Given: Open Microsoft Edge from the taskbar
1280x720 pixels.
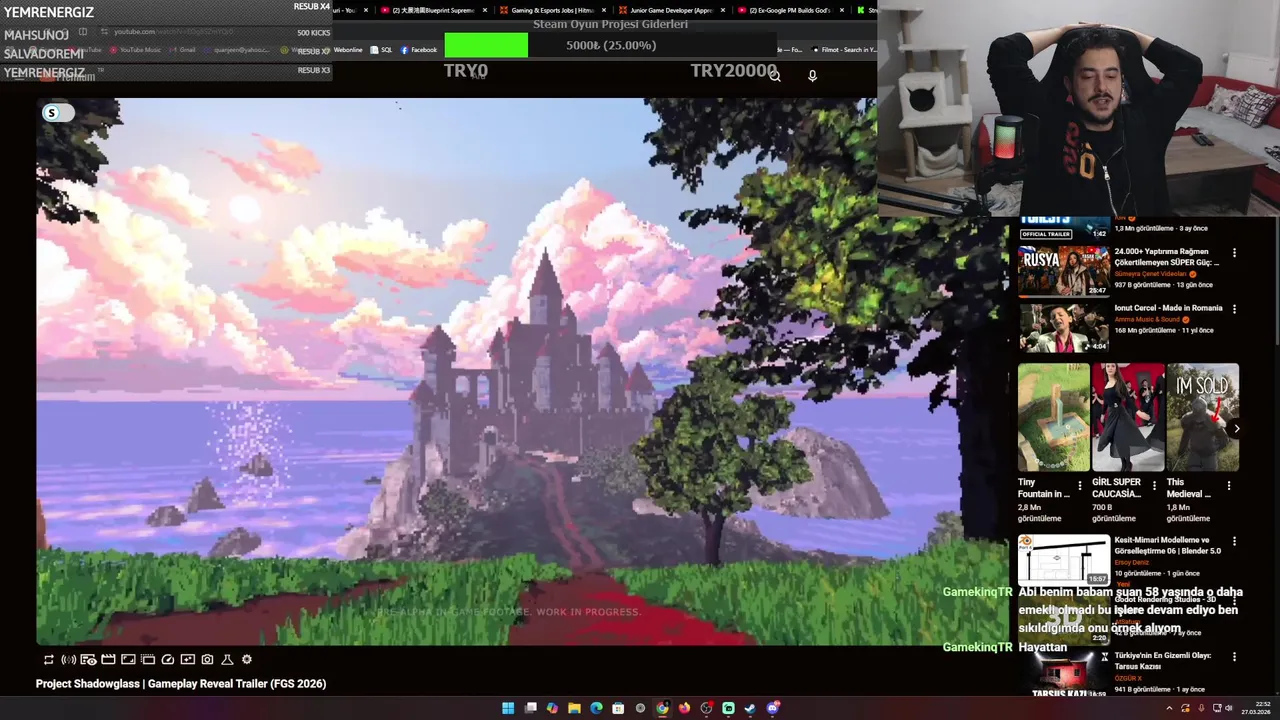Looking at the screenshot, I should [596, 708].
